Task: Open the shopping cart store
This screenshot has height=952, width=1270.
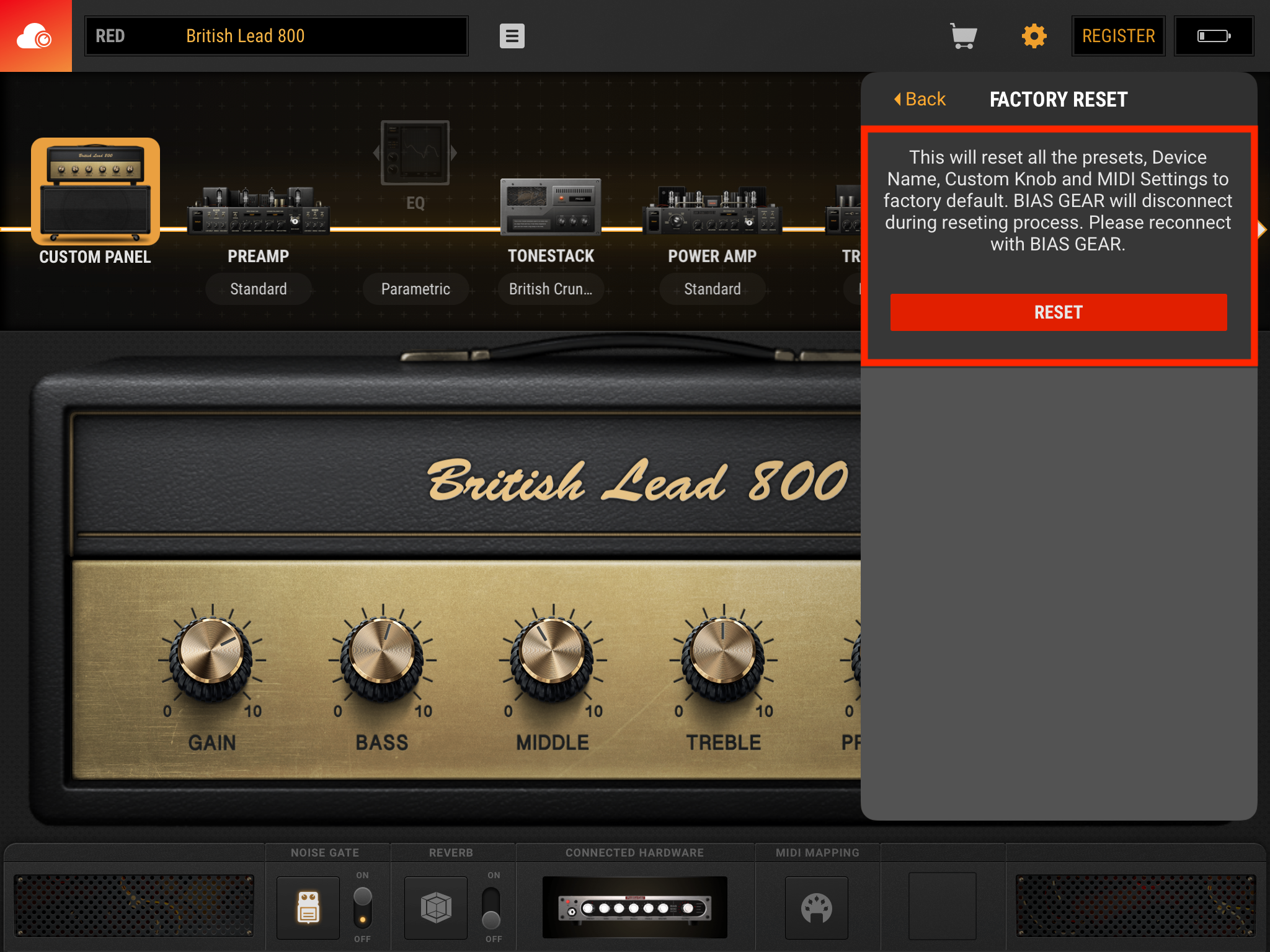Action: (x=963, y=36)
